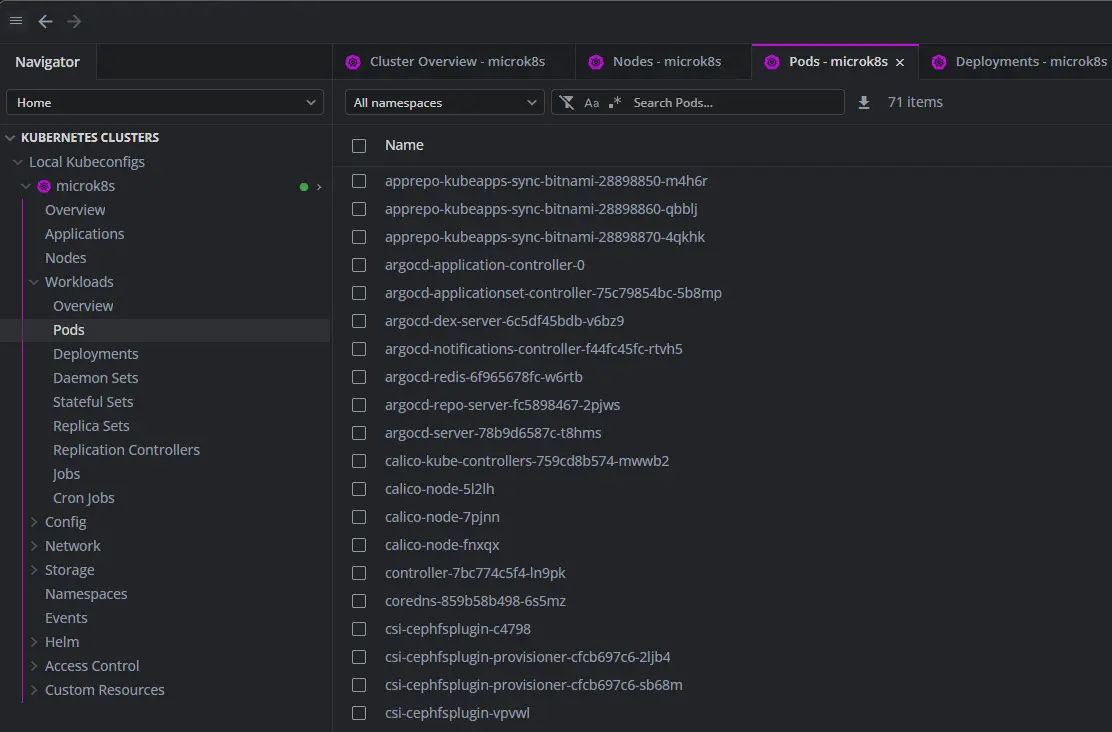Image resolution: width=1112 pixels, height=732 pixels.
Task: Open the hamburger menu icon
Action: (16, 21)
